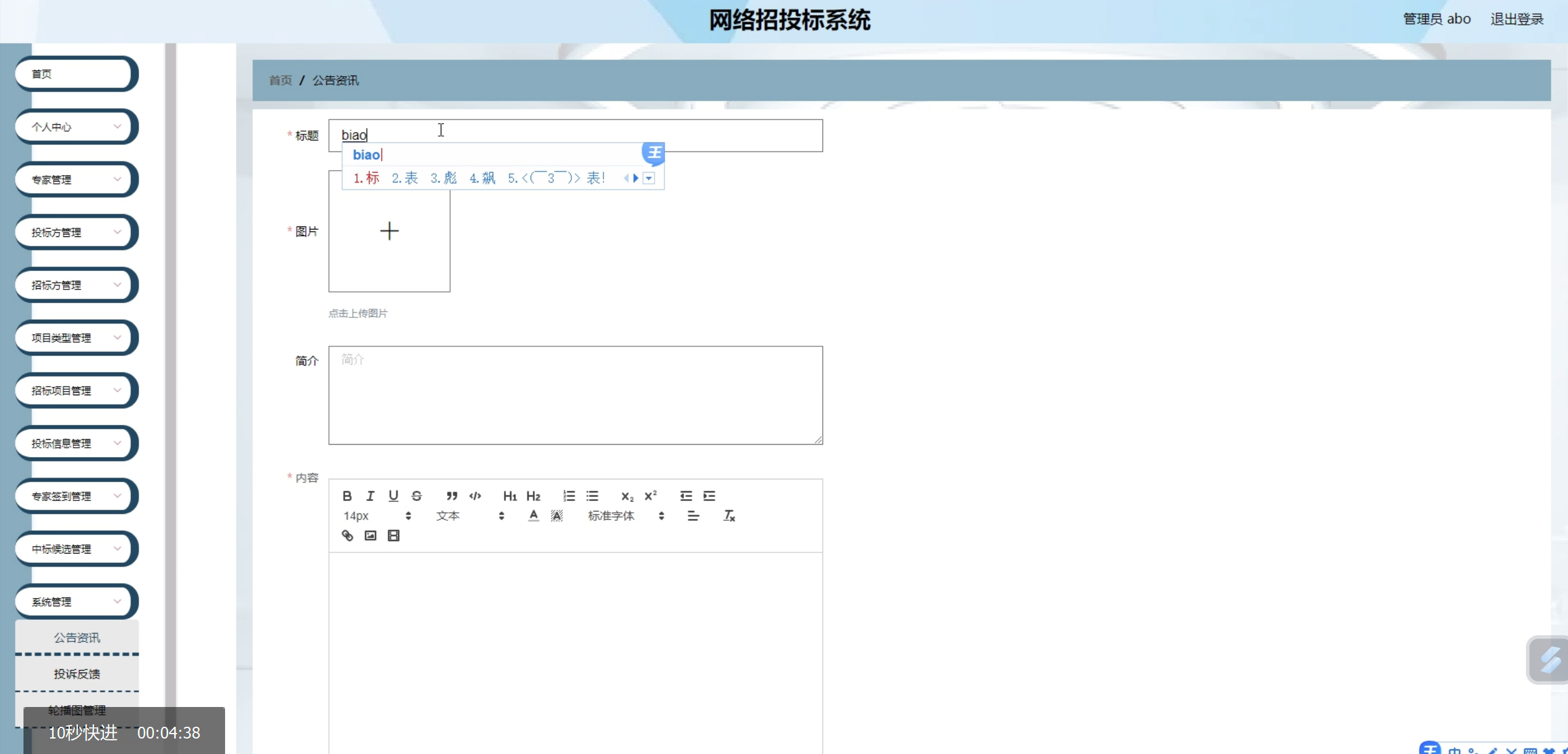This screenshot has width=1568, height=754.
Task: Click the underline formatting icon
Action: click(x=393, y=495)
